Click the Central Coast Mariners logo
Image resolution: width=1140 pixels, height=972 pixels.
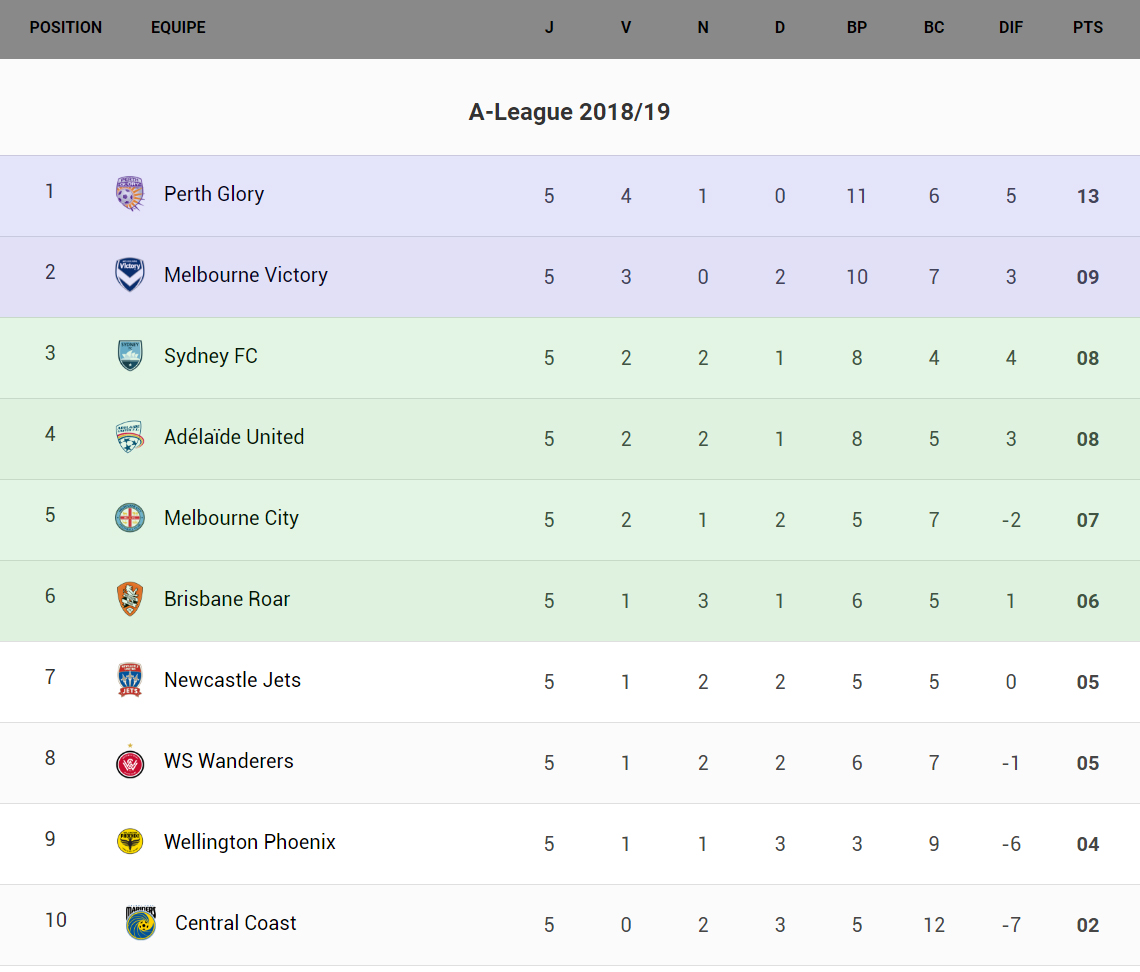click(141, 923)
